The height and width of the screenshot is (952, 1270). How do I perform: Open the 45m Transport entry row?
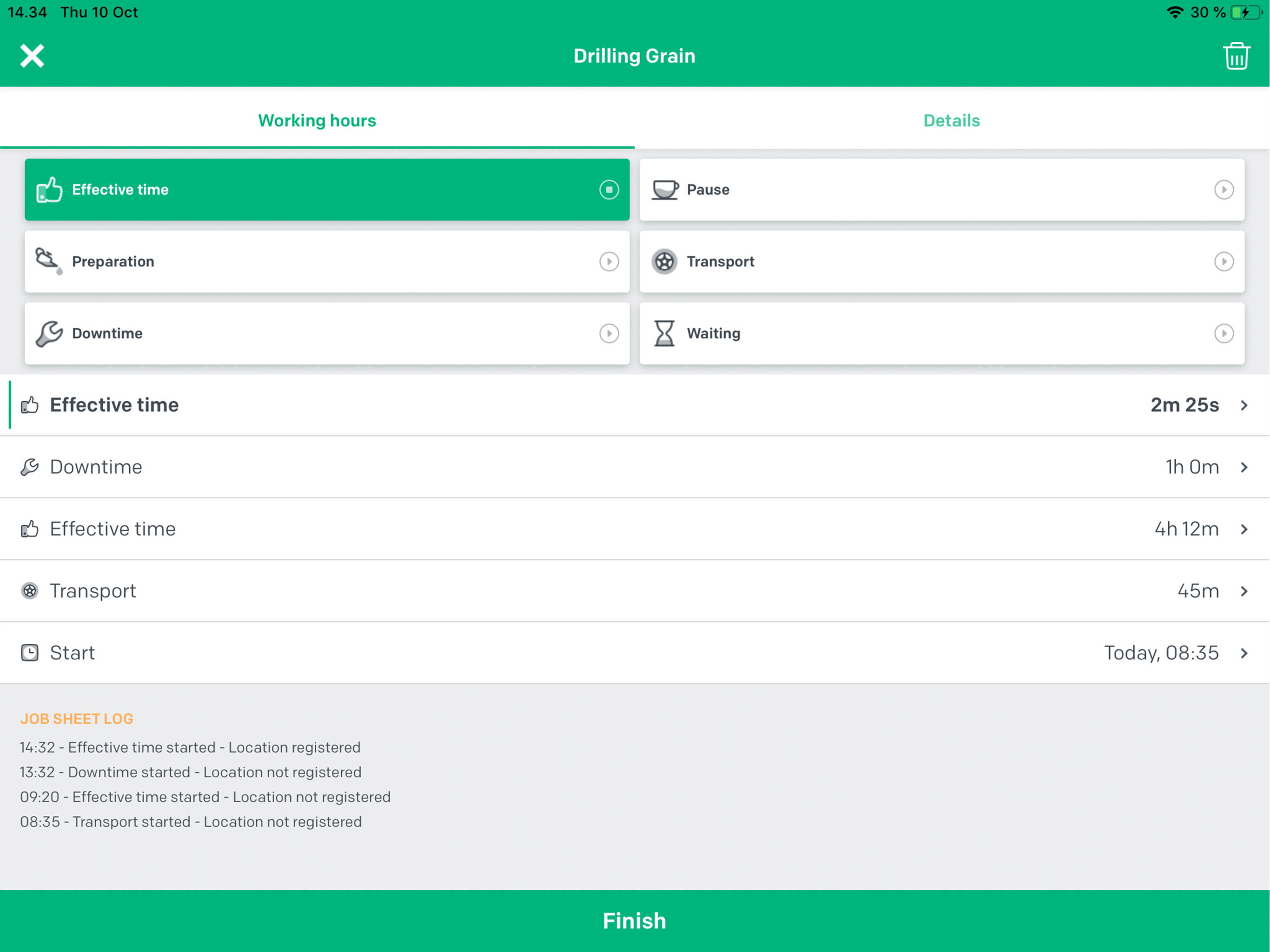click(x=635, y=591)
